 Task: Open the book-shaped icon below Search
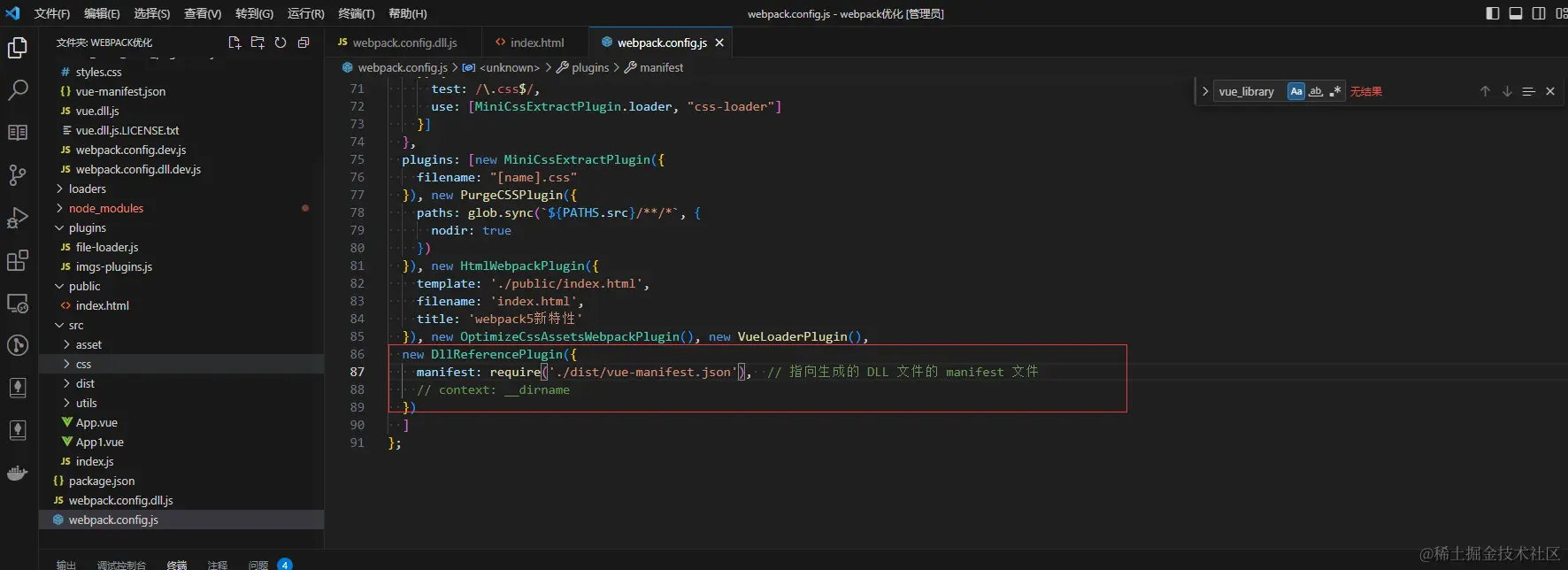click(18, 133)
